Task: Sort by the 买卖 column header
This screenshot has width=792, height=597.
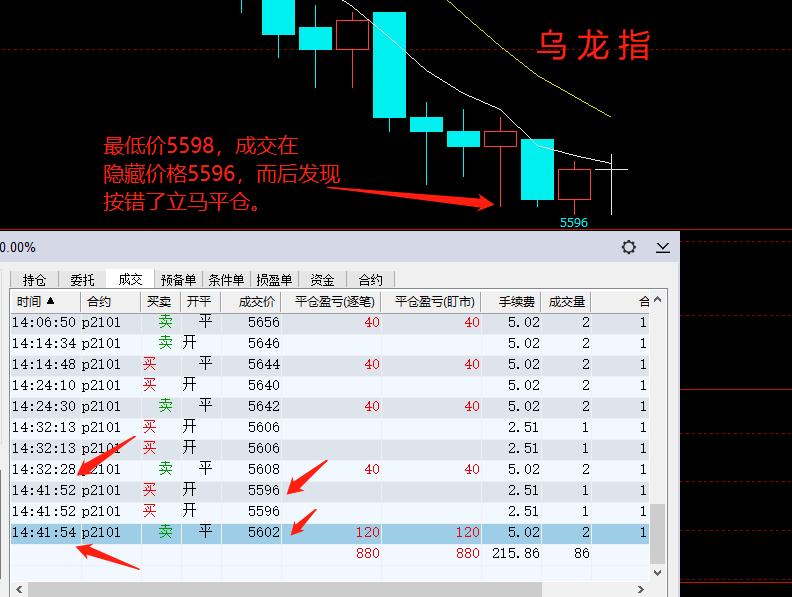Action: 161,302
